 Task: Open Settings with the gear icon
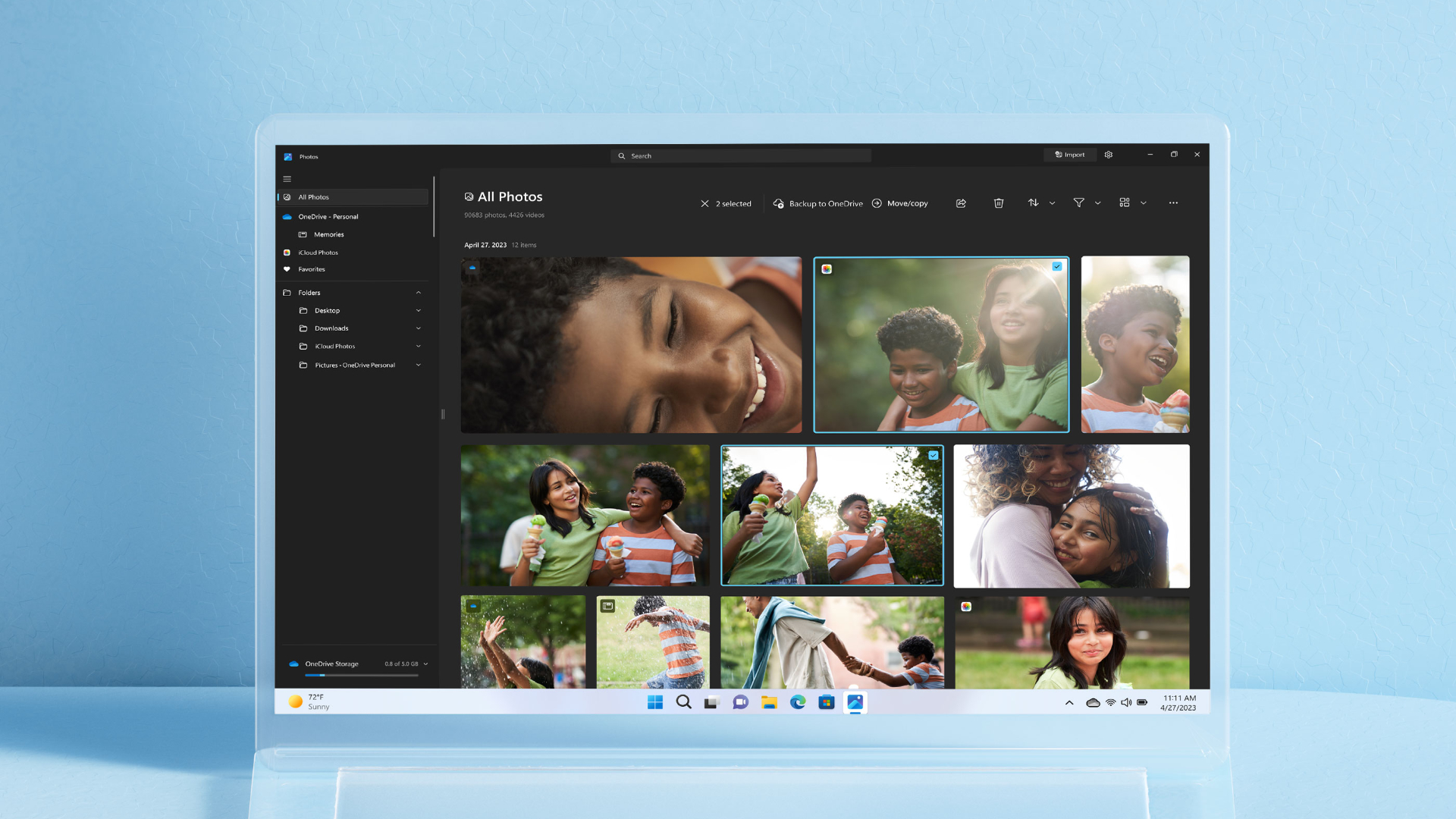(1109, 155)
